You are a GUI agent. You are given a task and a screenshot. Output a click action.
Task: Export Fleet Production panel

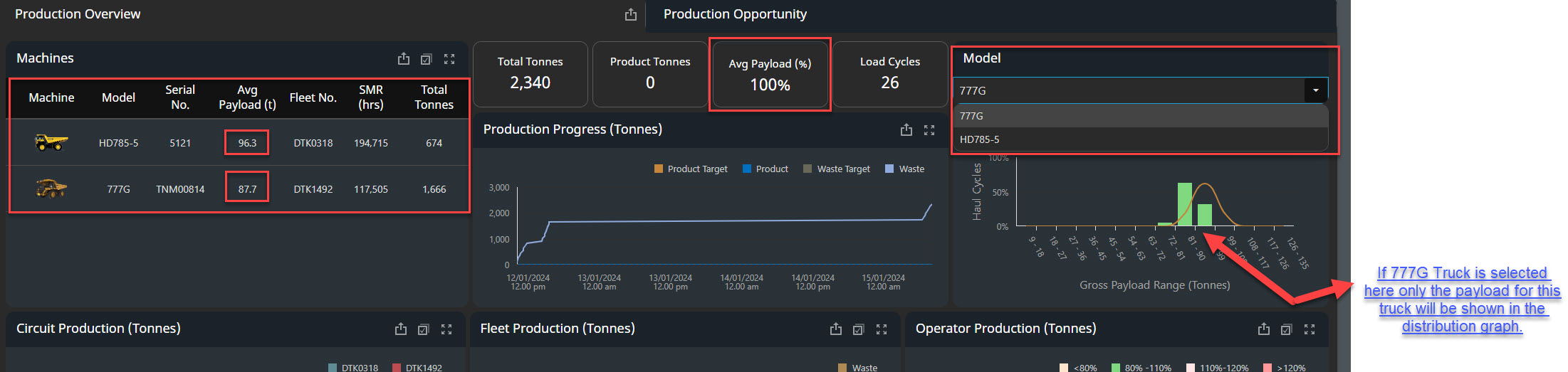point(836,329)
